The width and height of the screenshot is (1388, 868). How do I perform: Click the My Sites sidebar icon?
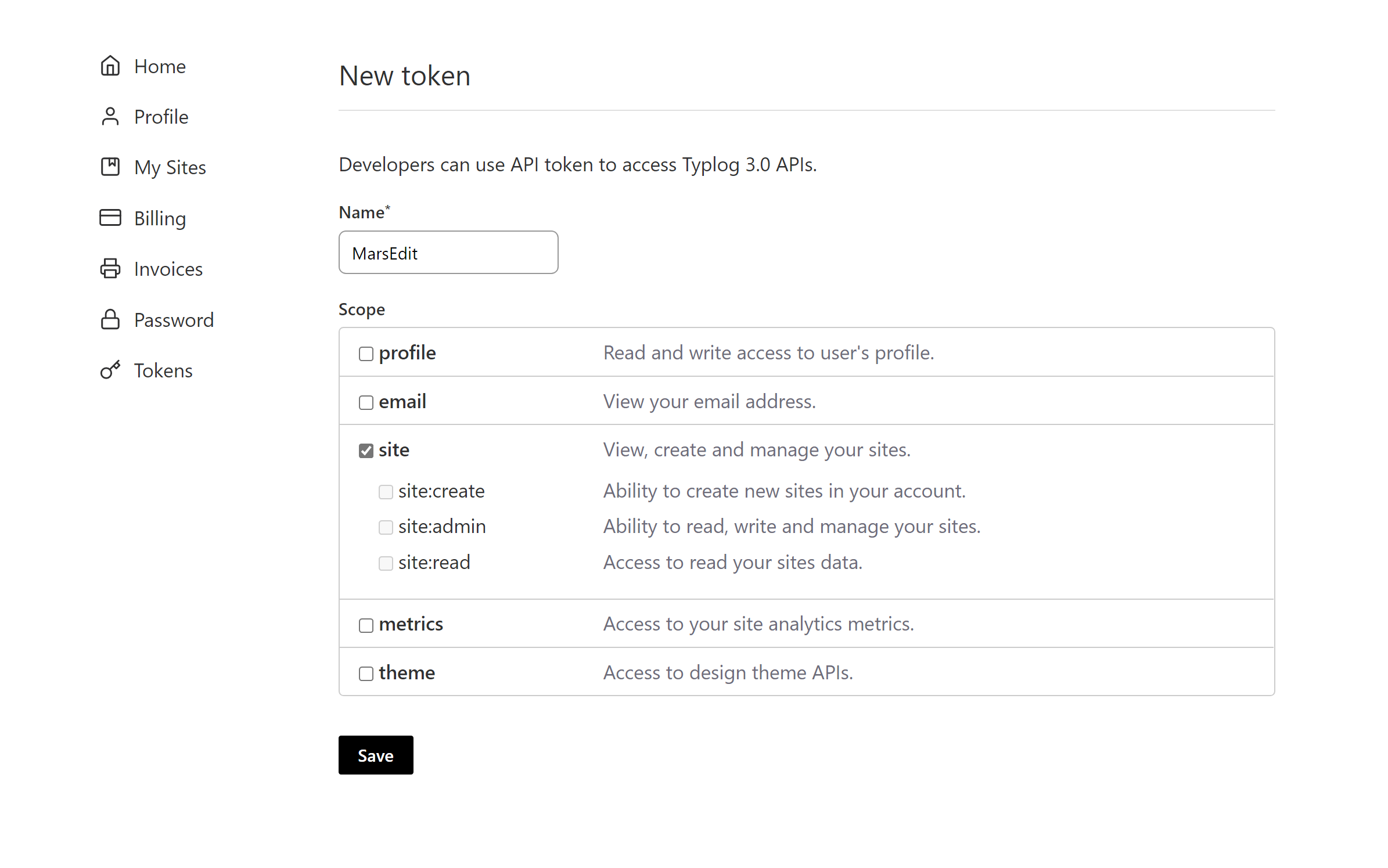tap(111, 166)
